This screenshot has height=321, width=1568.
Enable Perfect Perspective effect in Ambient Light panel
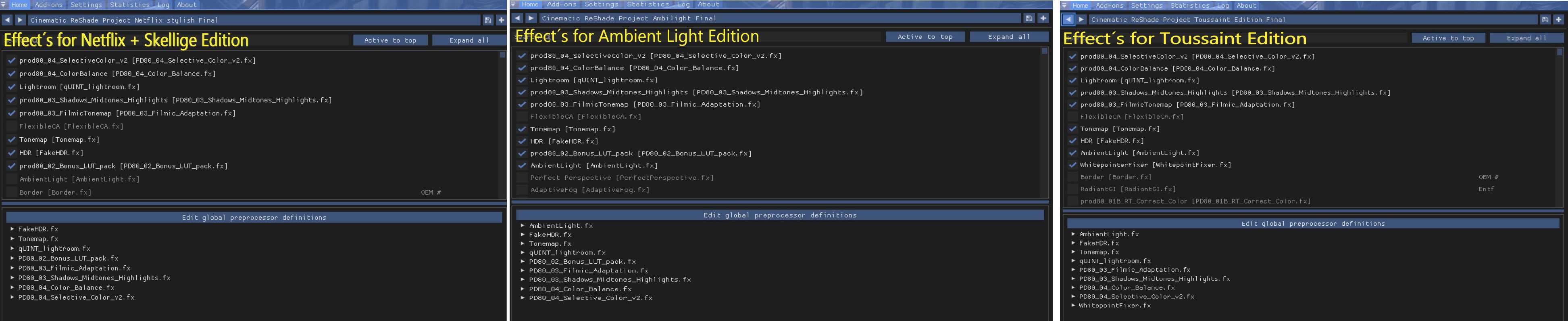point(522,178)
